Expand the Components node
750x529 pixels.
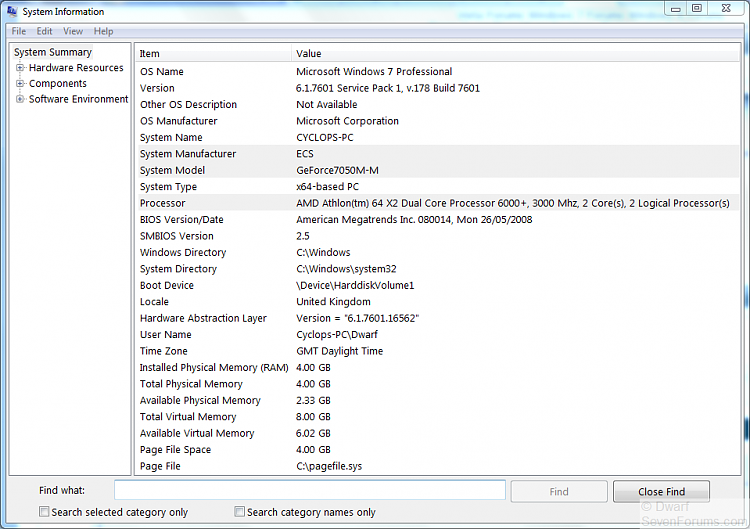[20, 84]
